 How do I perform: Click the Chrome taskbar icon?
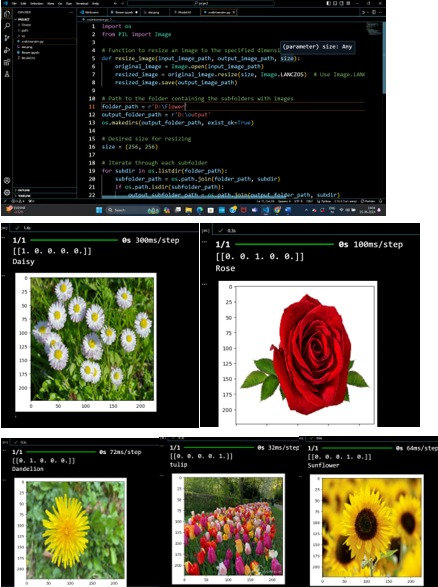click(277, 210)
